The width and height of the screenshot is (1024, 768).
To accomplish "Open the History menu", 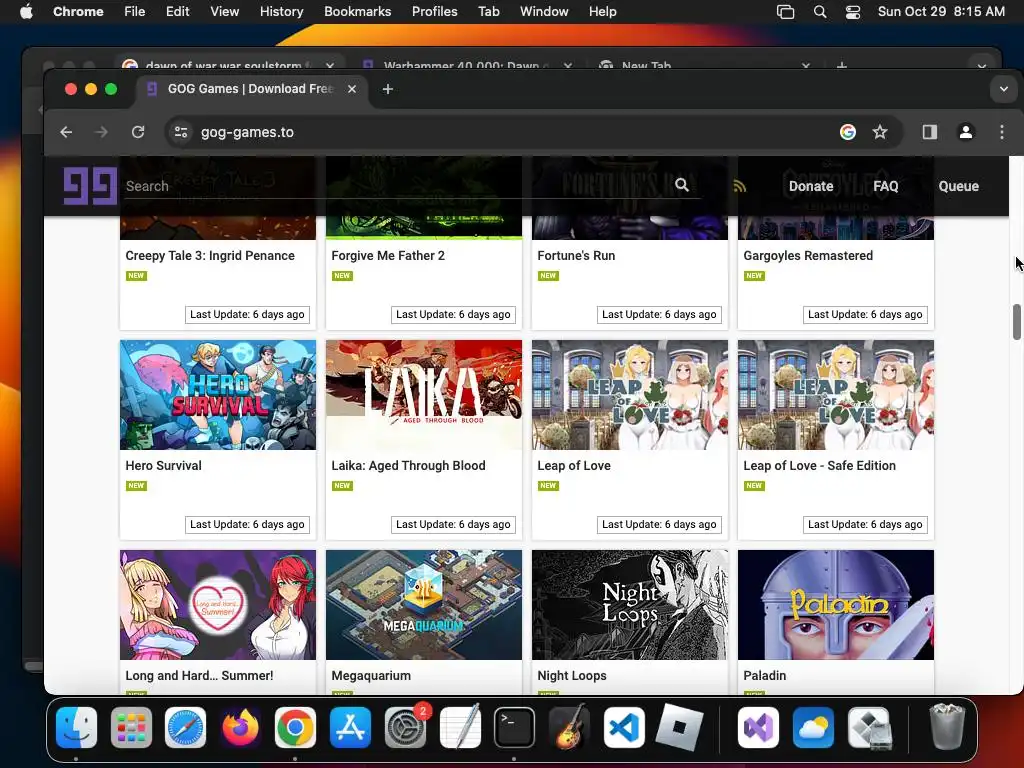I will pyautogui.click(x=281, y=12).
